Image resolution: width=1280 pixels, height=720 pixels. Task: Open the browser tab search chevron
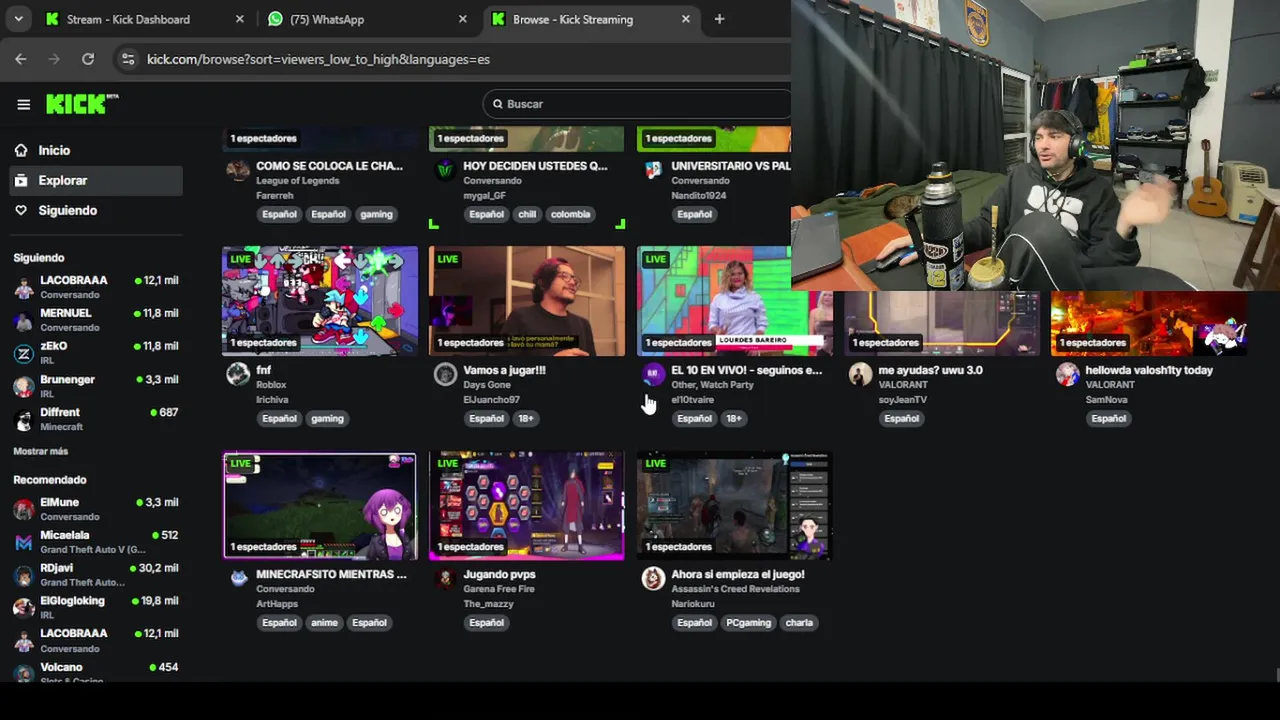[18, 19]
